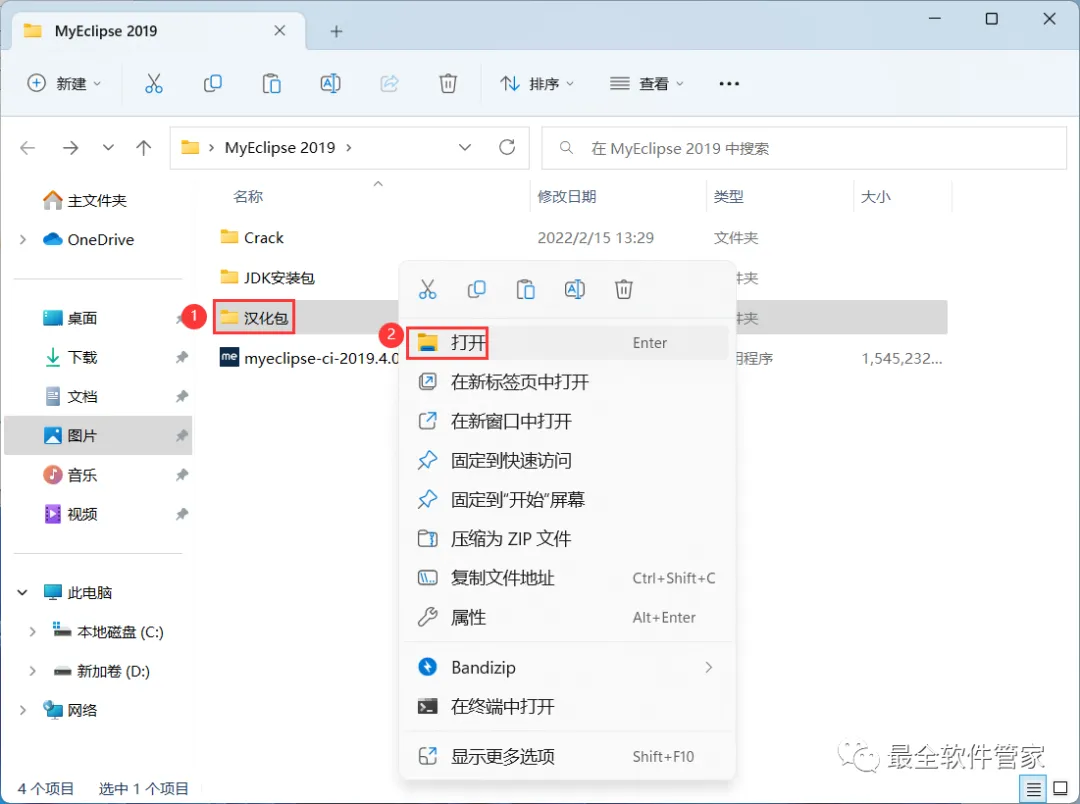1080x804 pixels.
Task: Choose 固定到"开始"屏幕 from context menu
Action: [567, 499]
